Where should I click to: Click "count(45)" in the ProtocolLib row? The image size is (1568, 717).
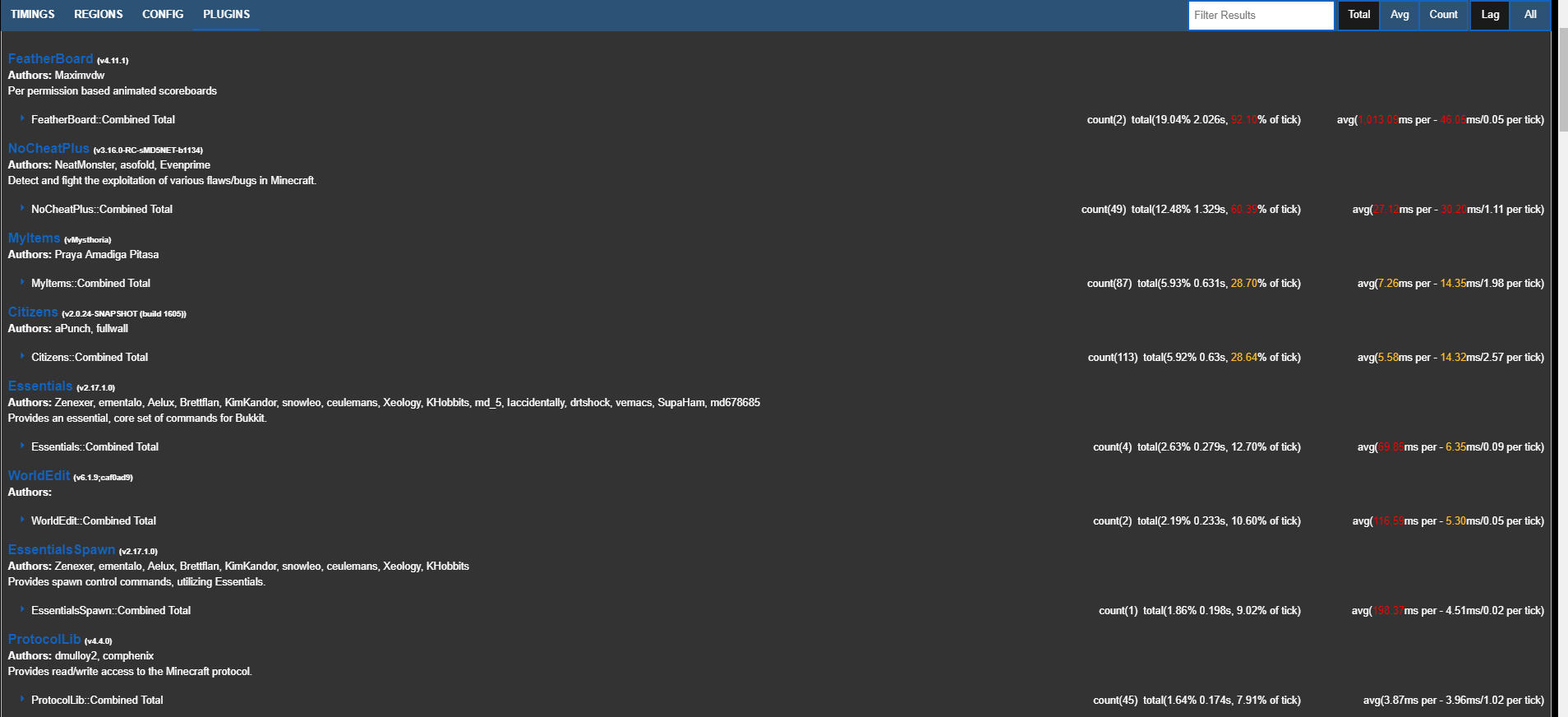pos(1115,700)
